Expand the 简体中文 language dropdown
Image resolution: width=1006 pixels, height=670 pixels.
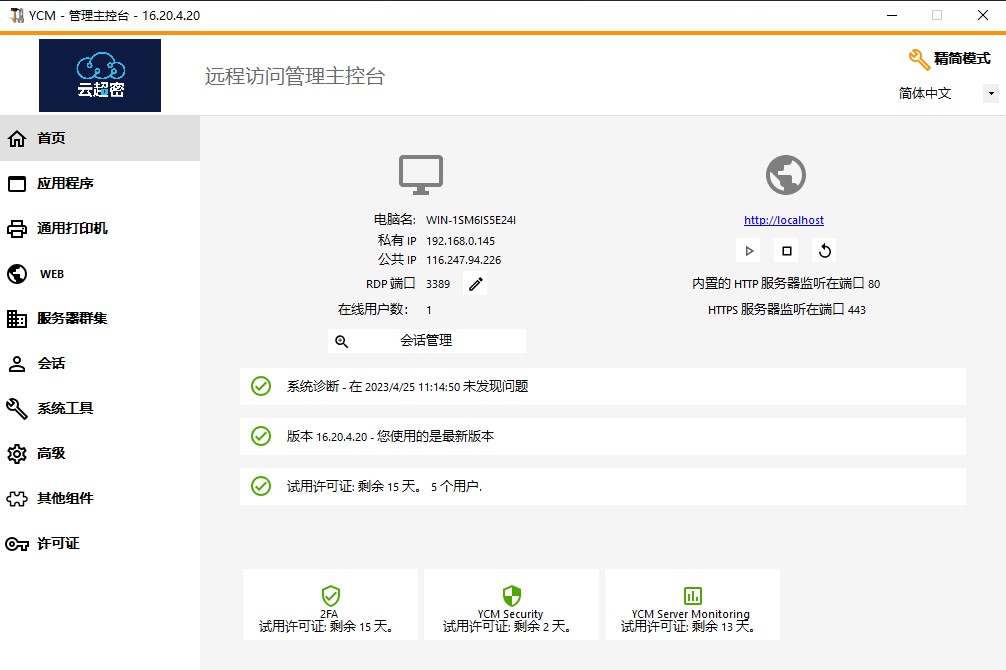(991, 94)
